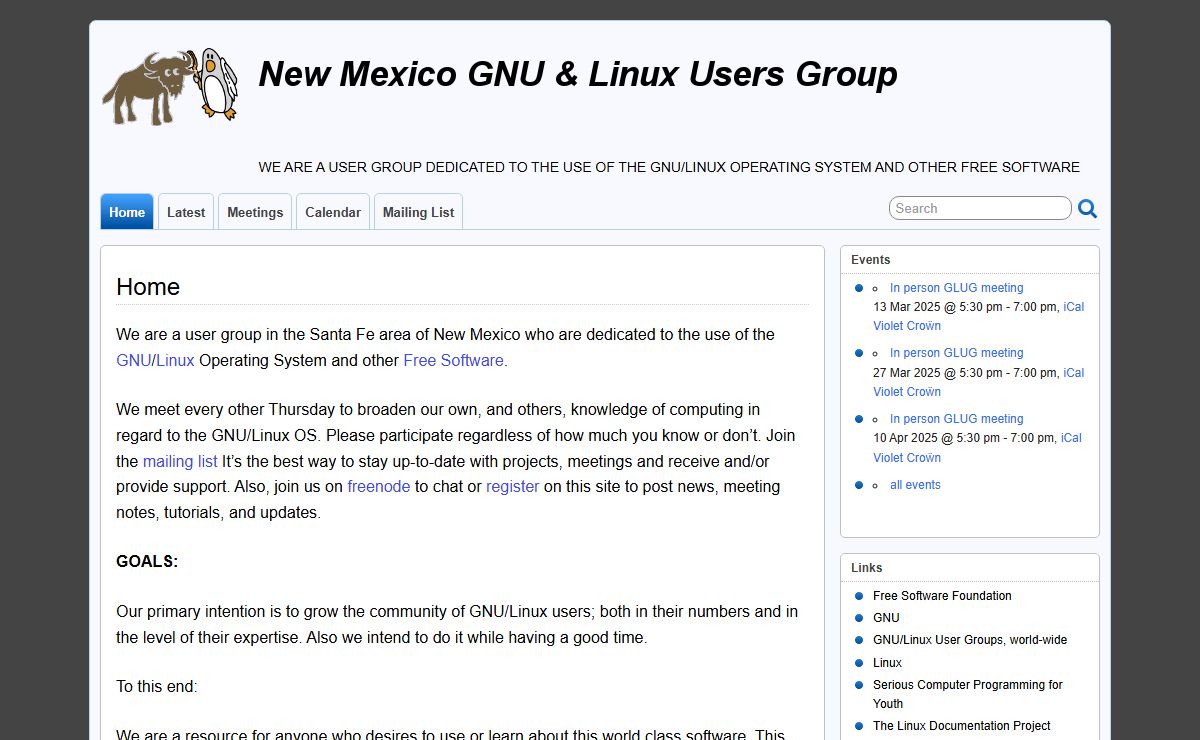Click the Home page heading
Screen dimensions: 1200x740
[x=148, y=287]
